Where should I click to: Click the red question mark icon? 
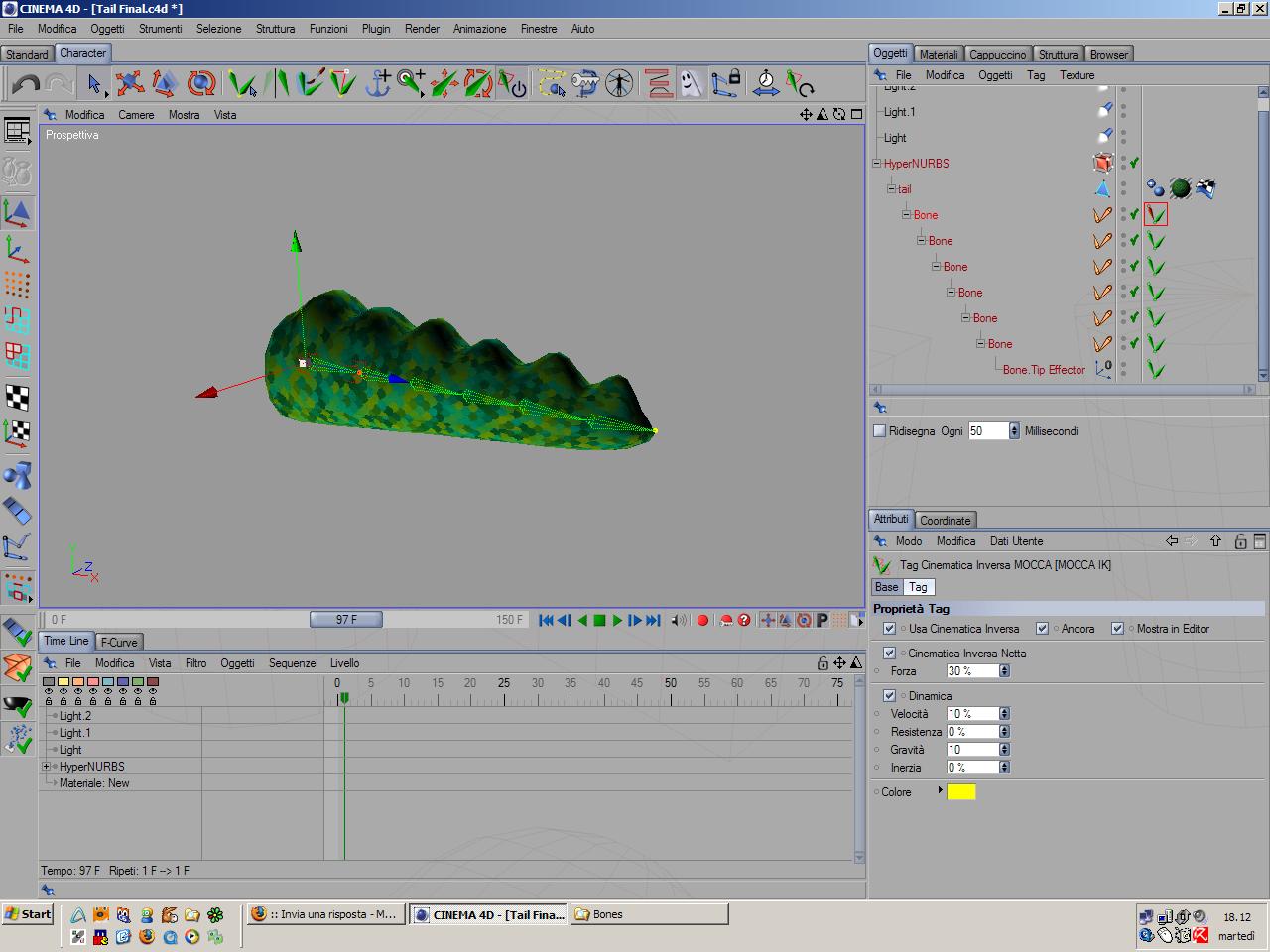pos(744,620)
